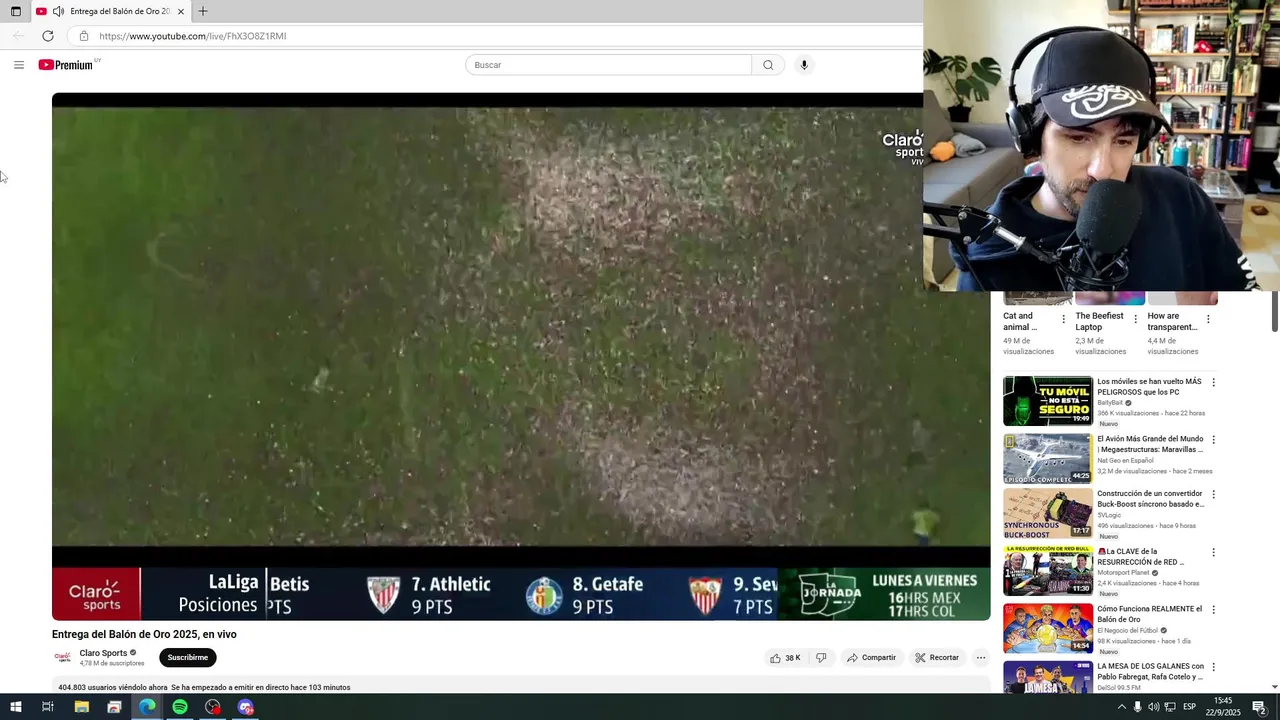Open Cat and animal short title
The width and height of the screenshot is (1280, 720).
pos(1020,321)
